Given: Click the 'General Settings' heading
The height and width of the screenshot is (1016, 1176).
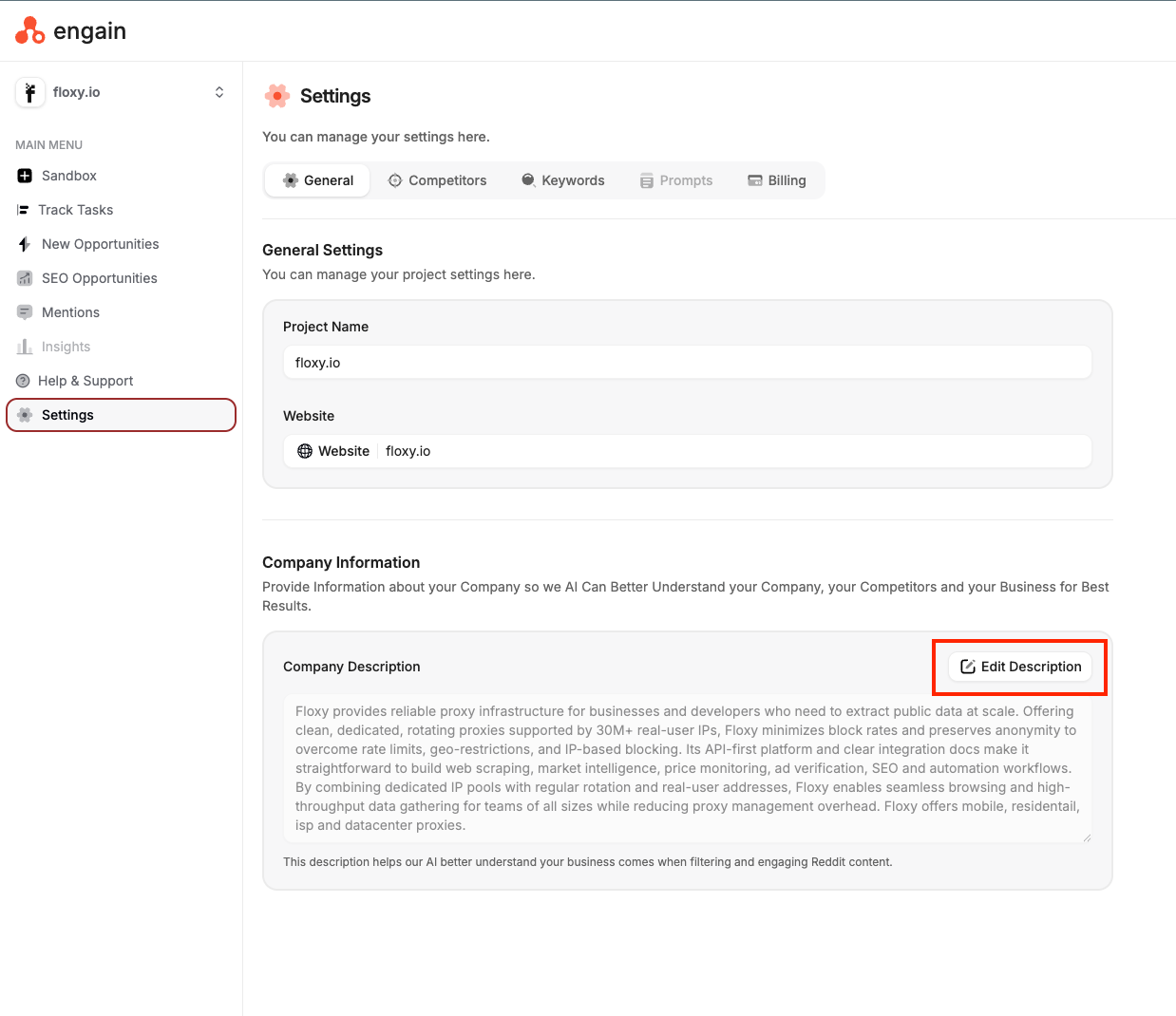Looking at the screenshot, I should [x=322, y=250].
